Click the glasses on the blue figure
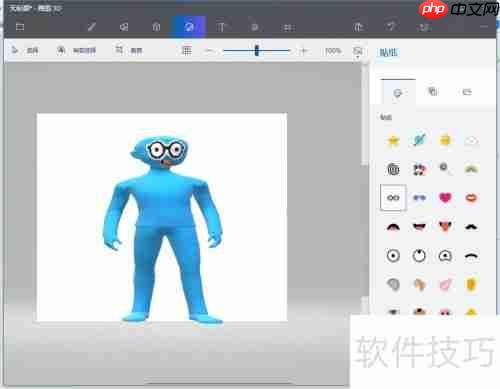The height and width of the screenshot is (389, 500). tap(165, 150)
